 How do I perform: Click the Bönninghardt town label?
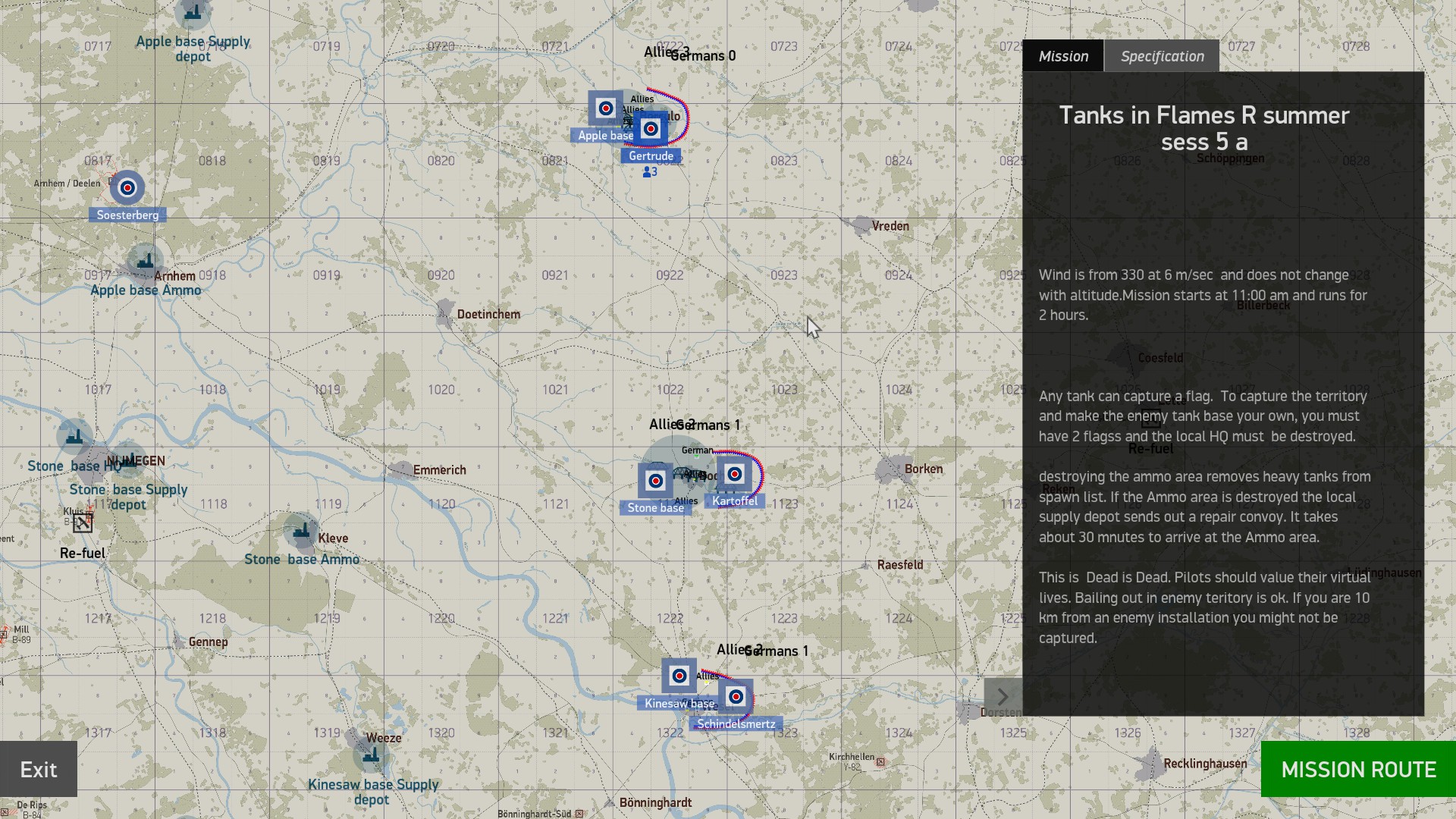655,803
